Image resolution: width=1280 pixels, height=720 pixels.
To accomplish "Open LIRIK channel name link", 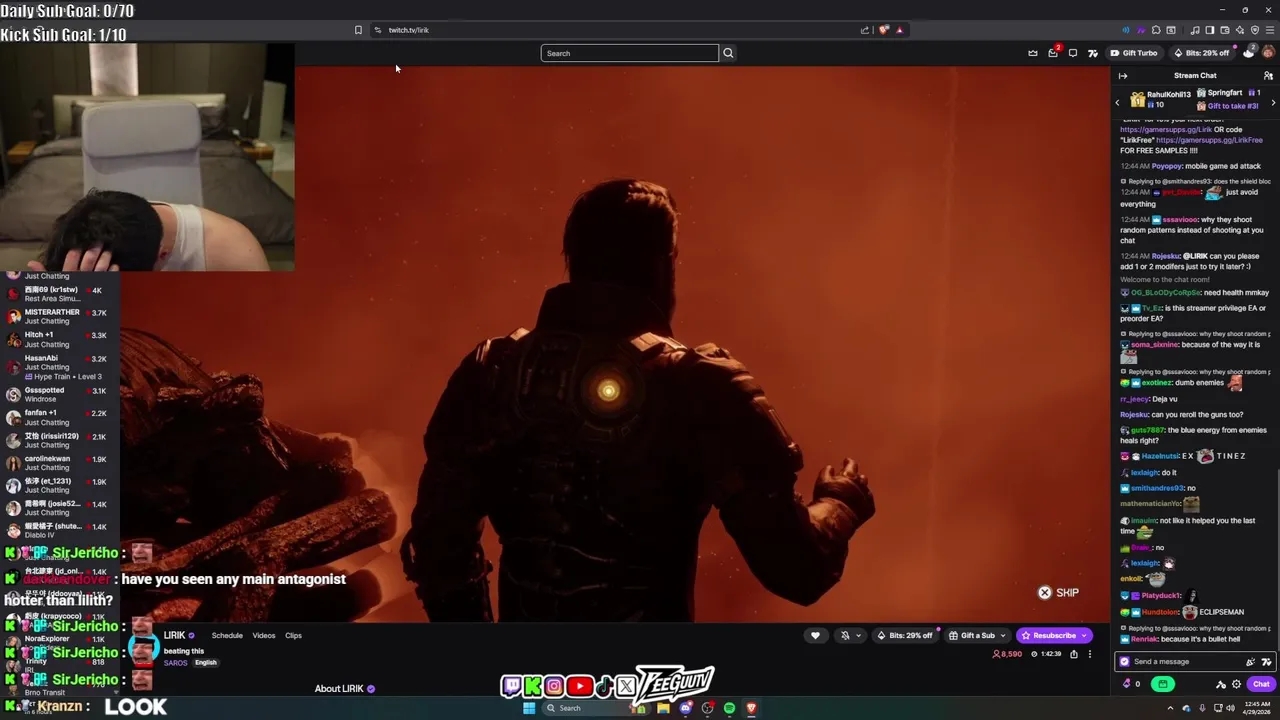I will (x=175, y=636).
